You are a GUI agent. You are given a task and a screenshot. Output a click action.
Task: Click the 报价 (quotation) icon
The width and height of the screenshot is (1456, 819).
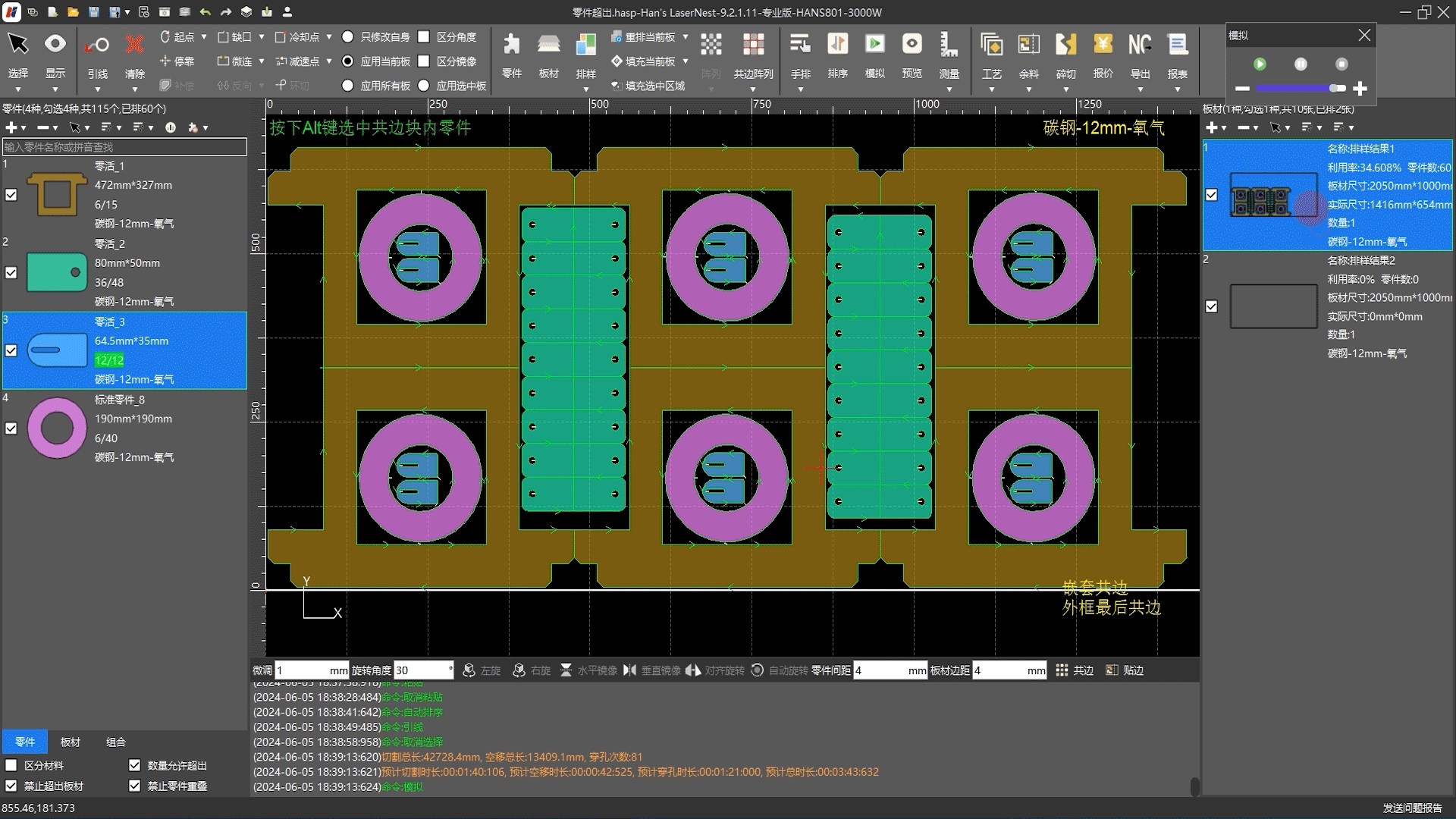[x=1103, y=45]
